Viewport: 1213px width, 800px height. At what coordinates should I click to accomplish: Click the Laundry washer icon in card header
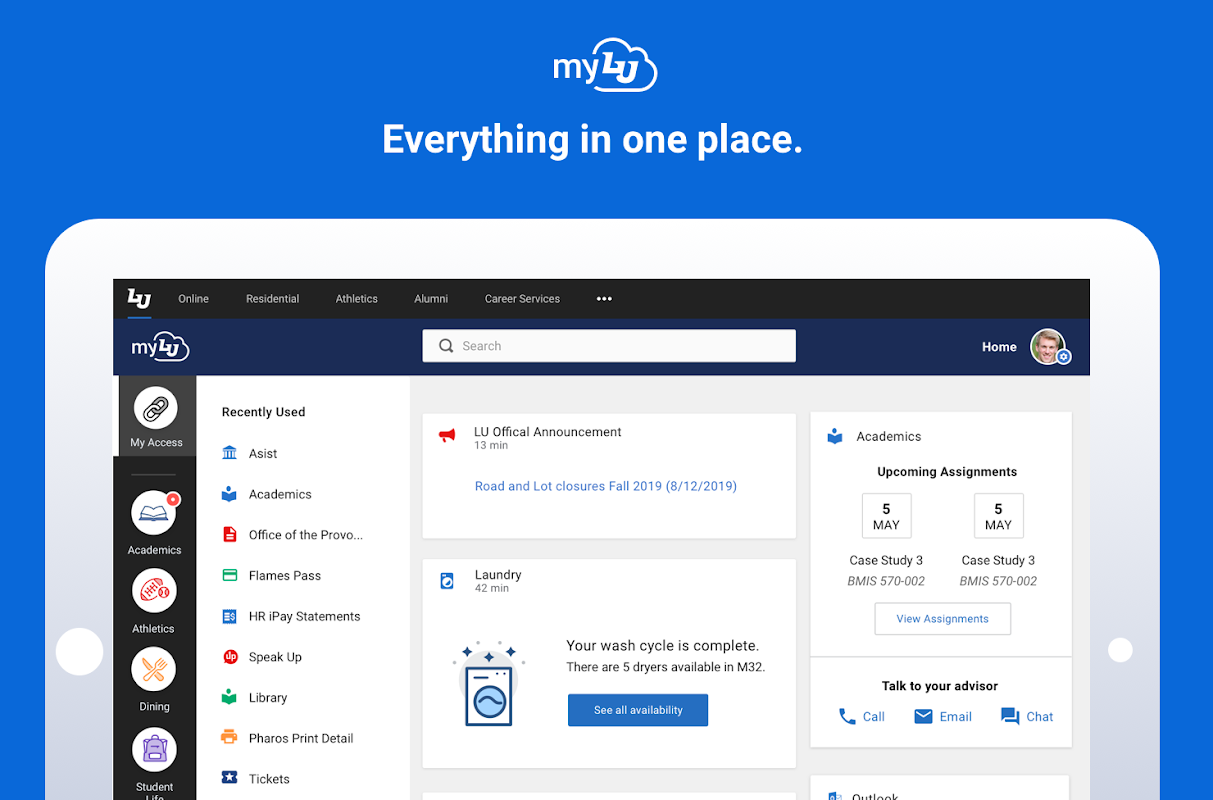[x=447, y=580]
